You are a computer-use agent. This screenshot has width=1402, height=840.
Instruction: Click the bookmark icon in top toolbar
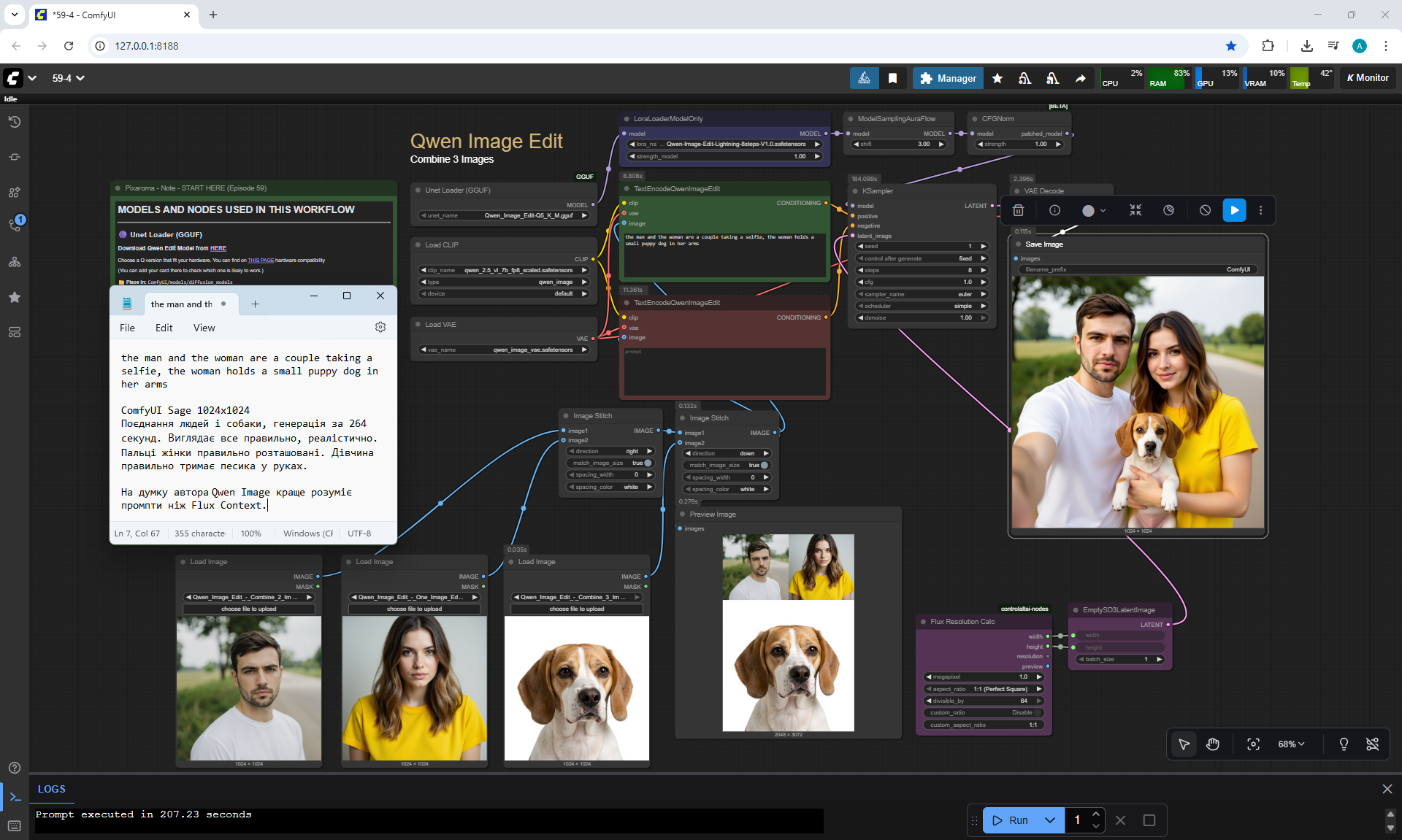892,78
